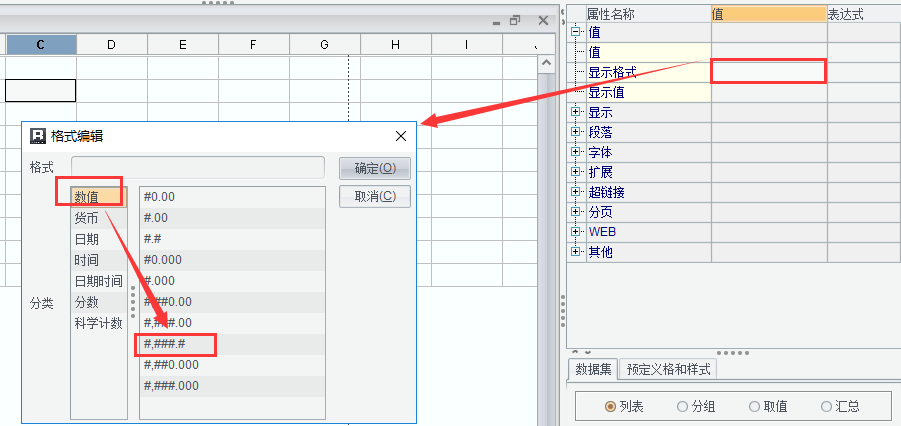Collapse the 值 property group
This screenshot has height=426, width=901.
click(576, 32)
